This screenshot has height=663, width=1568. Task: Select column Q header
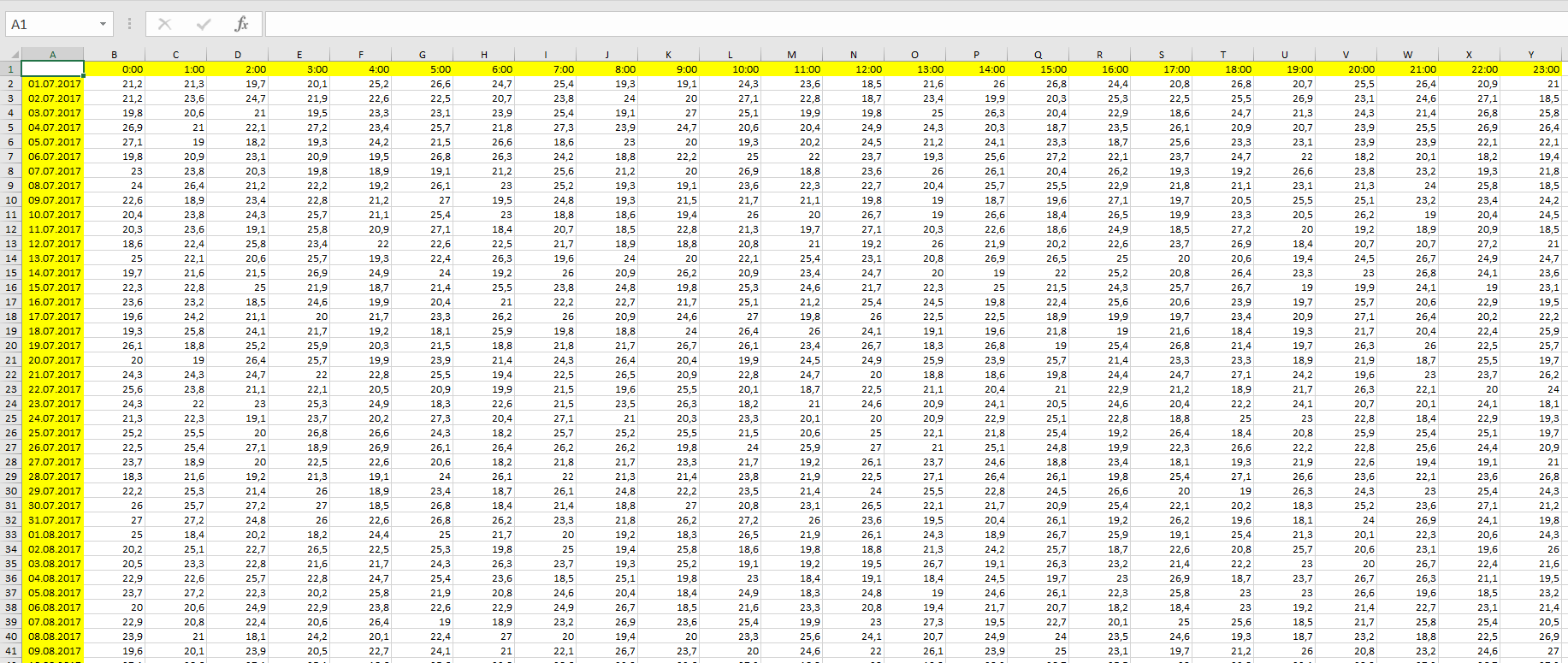click(x=1038, y=54)
